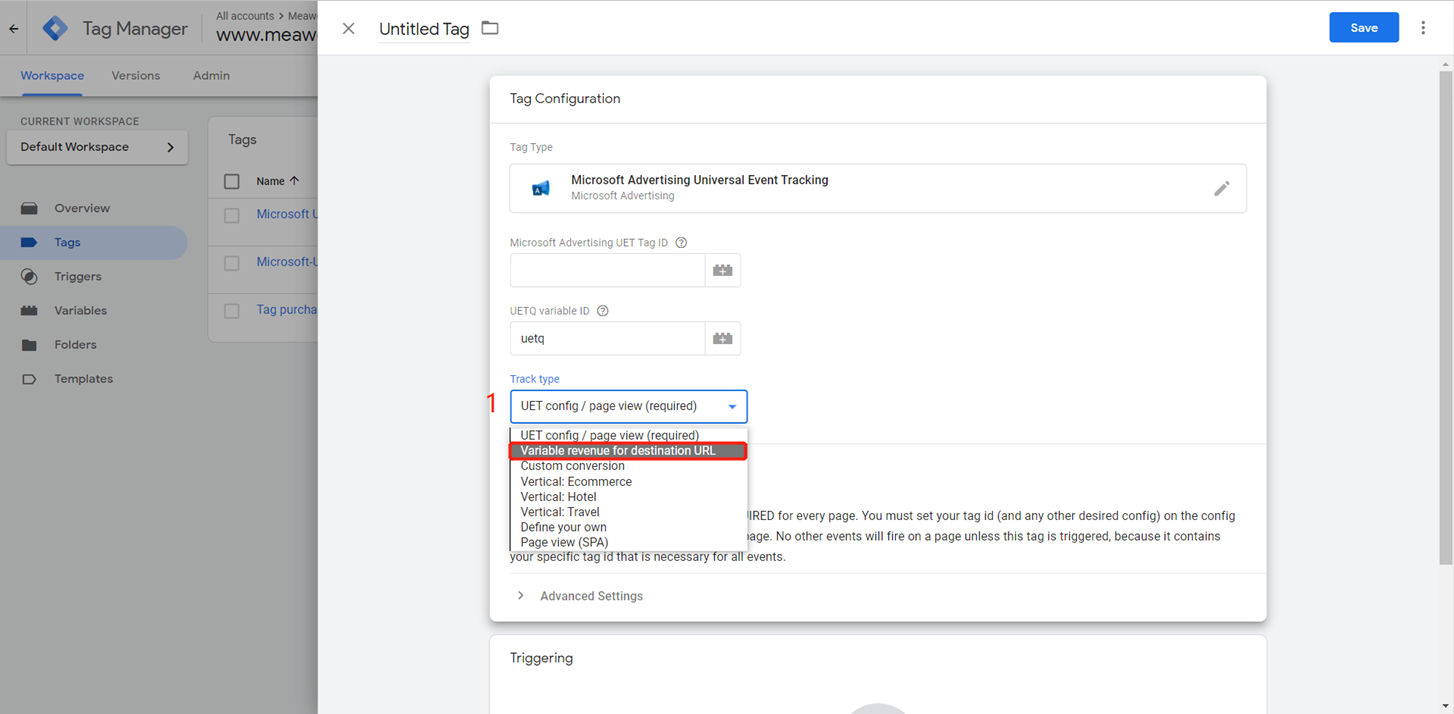
Task: Click the Tag Manager diamond logo
Action: pyautogui.click(x=55, y=29)
